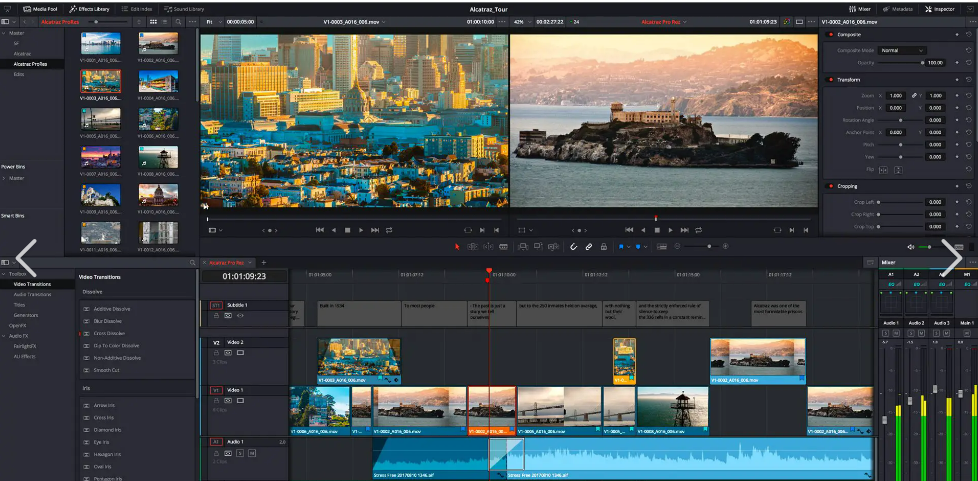Expand the Master bin in media pool
Image resolution: width=978 pixels, height=481 pixels.
click(4, 32)
